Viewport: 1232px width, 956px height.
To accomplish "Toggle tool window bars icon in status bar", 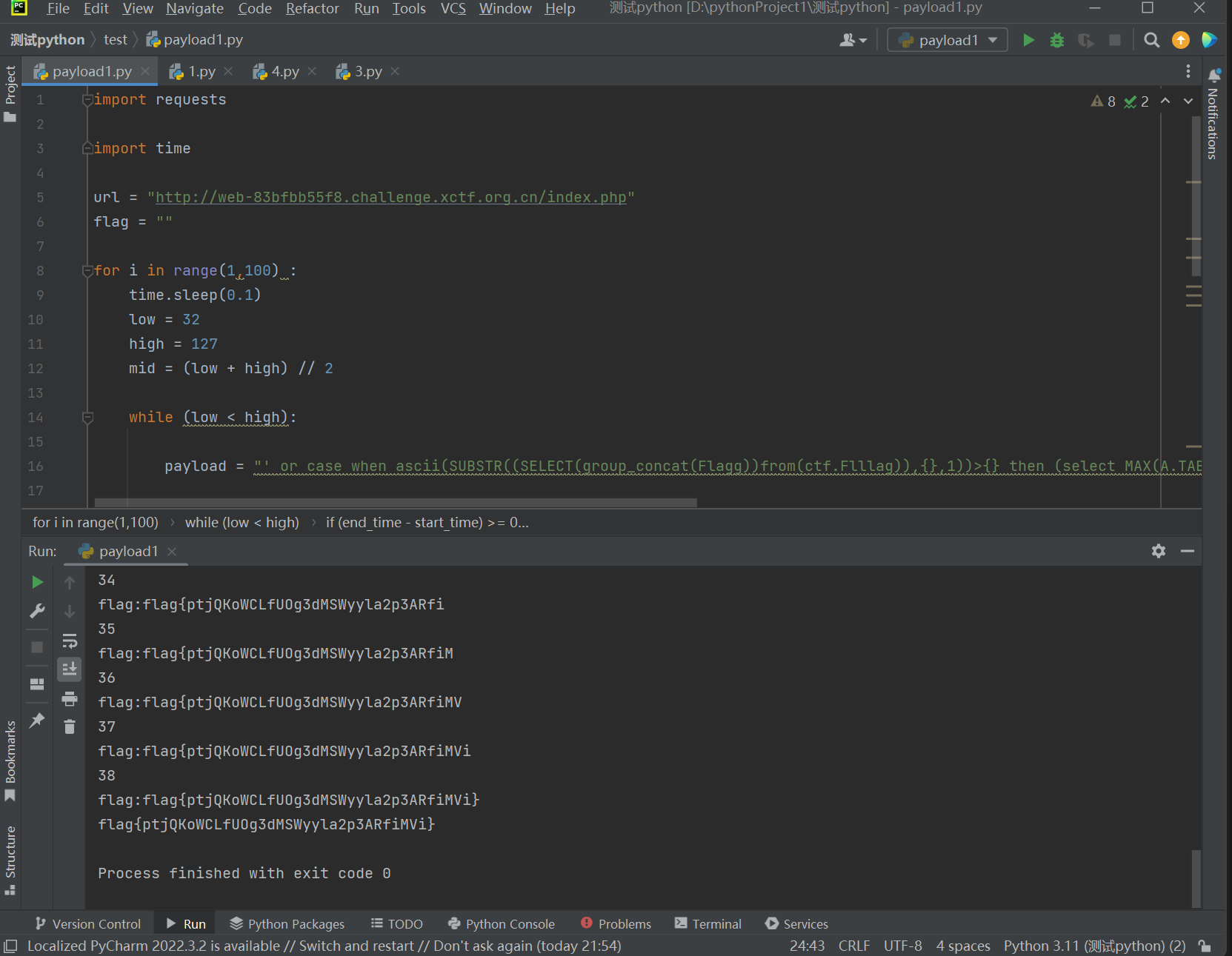I will (x=10, y=946).
